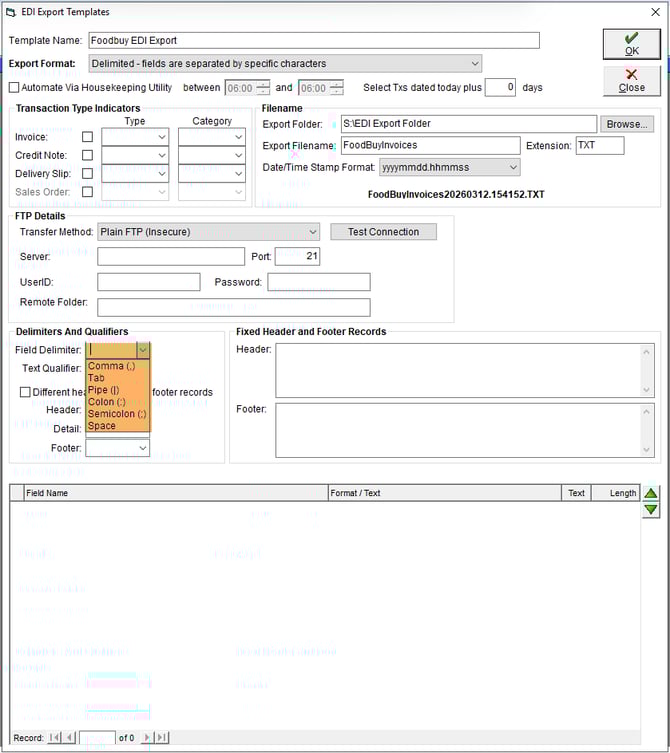Click the Format / Text column header
The image size is (670, 753).
point(445,493)
